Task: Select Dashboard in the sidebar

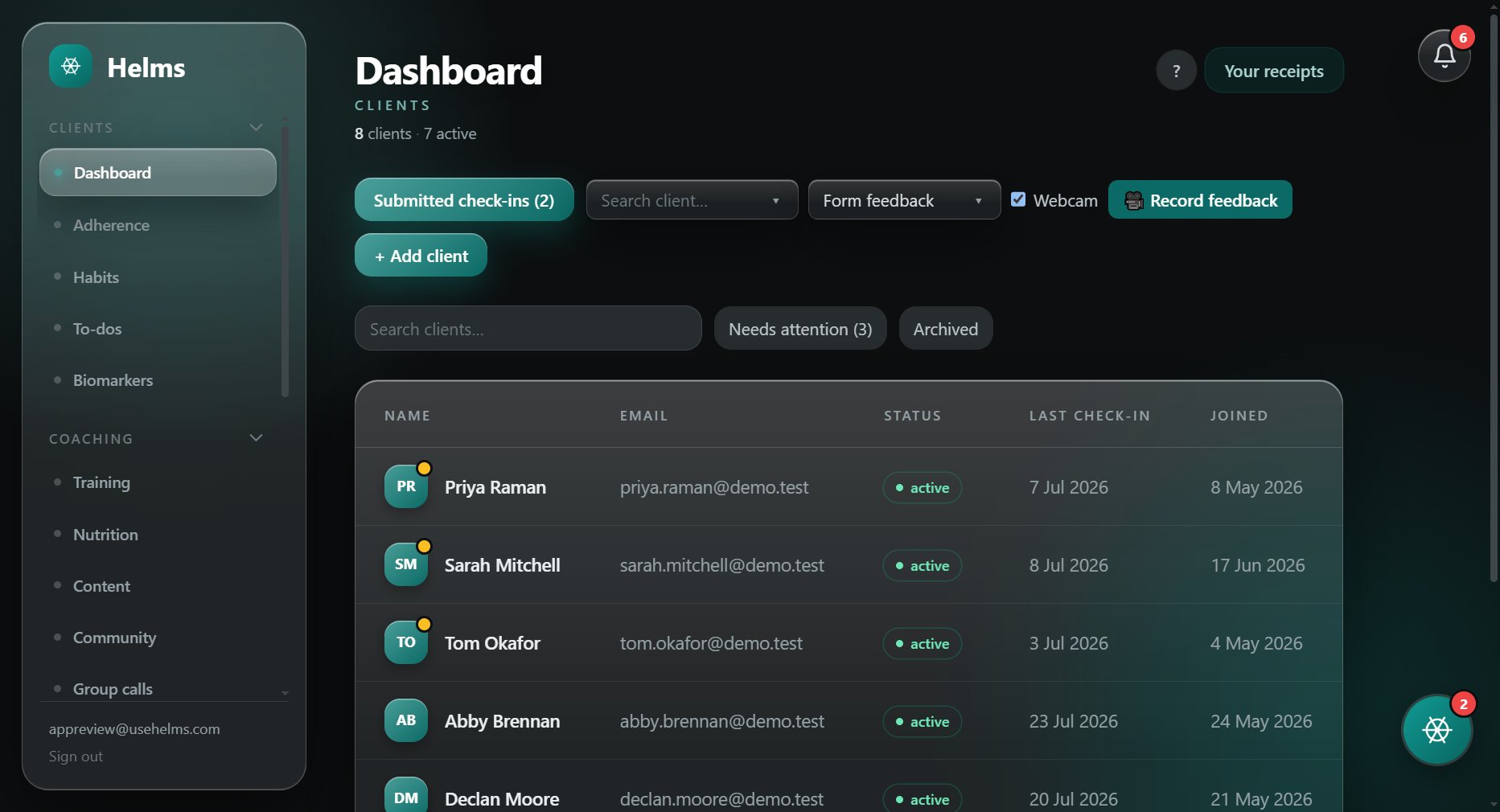Action: (158, 172)
